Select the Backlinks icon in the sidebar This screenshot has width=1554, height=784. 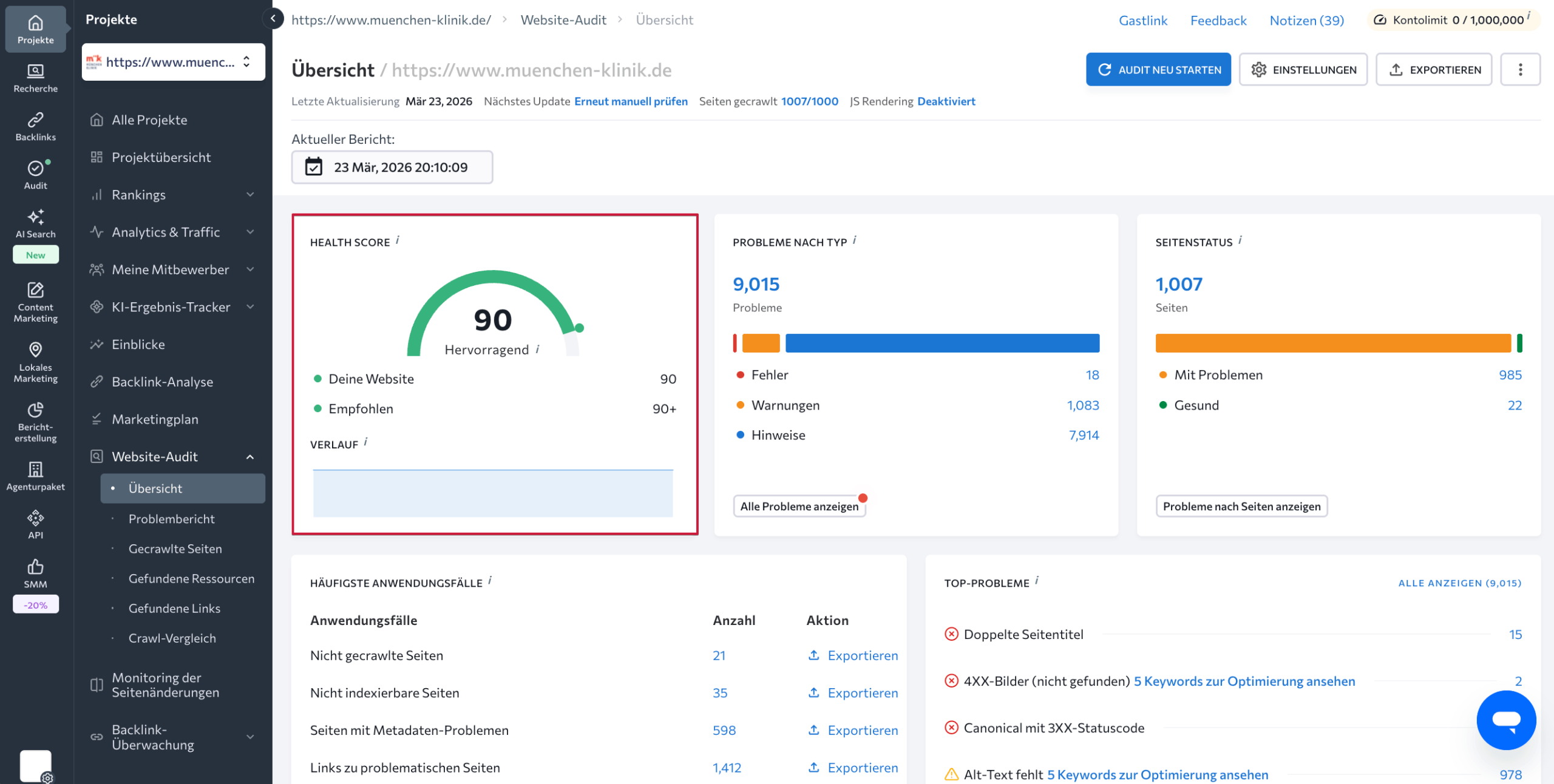(x=35, y=126)
